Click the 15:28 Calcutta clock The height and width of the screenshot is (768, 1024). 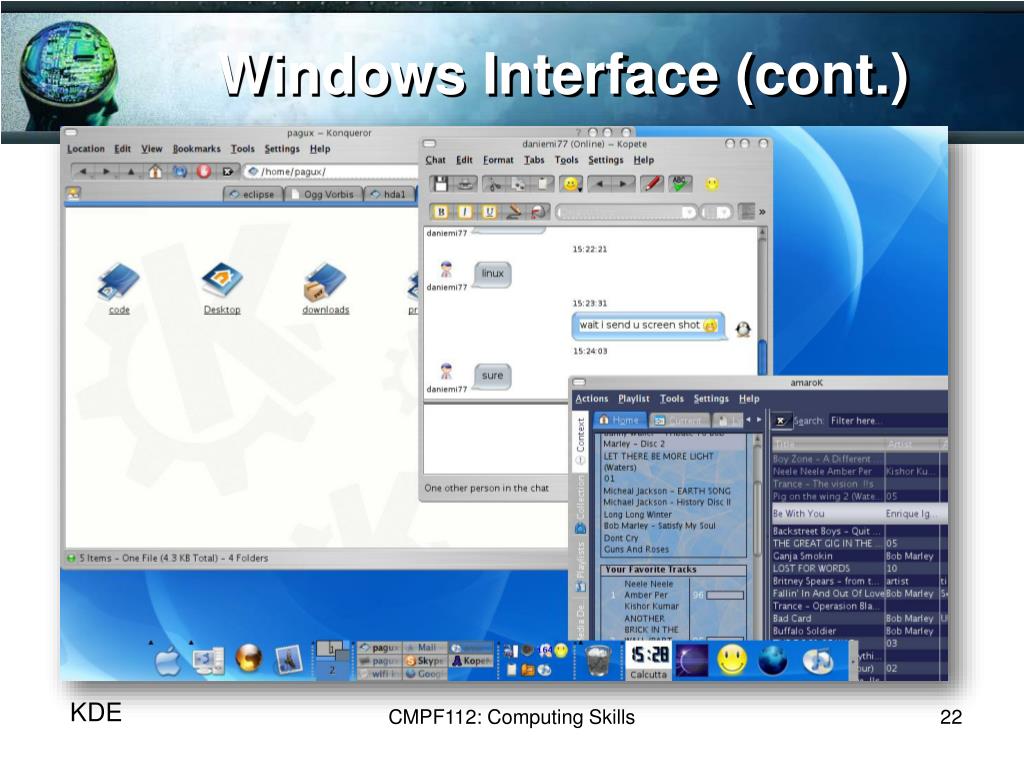click(x=648, y=661)
